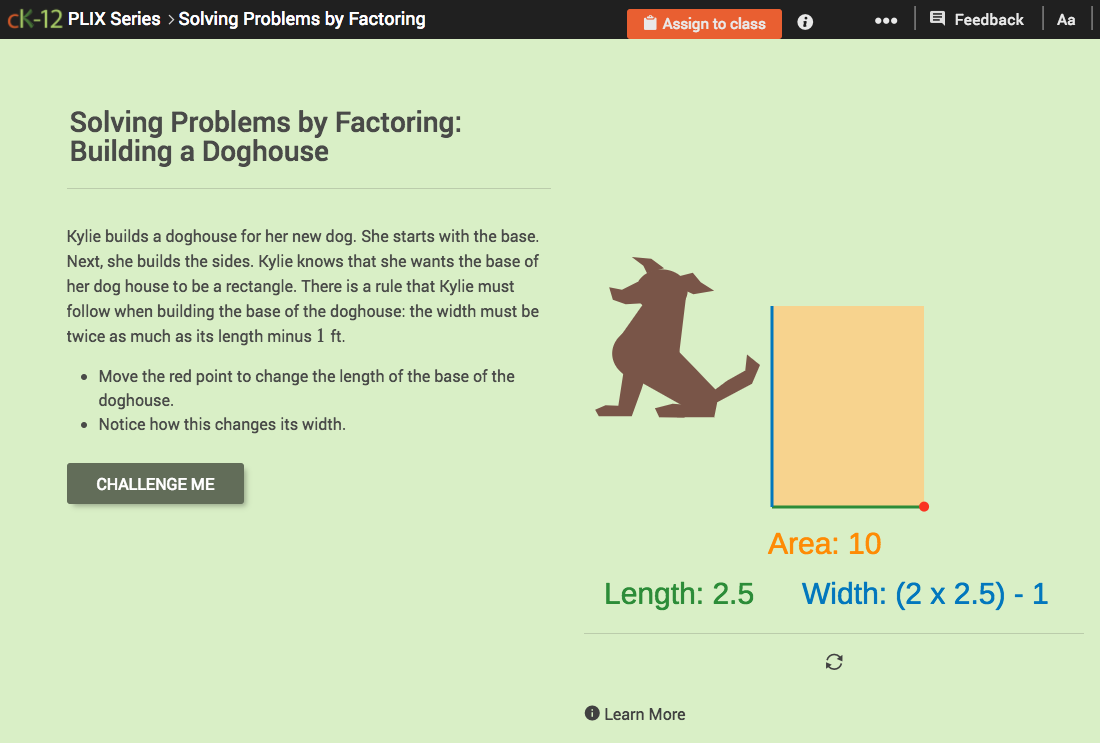The width and height of the screenshot is (1100, 743).
Task: Open the three-dot more options menu
Action: tap(886, 19)
